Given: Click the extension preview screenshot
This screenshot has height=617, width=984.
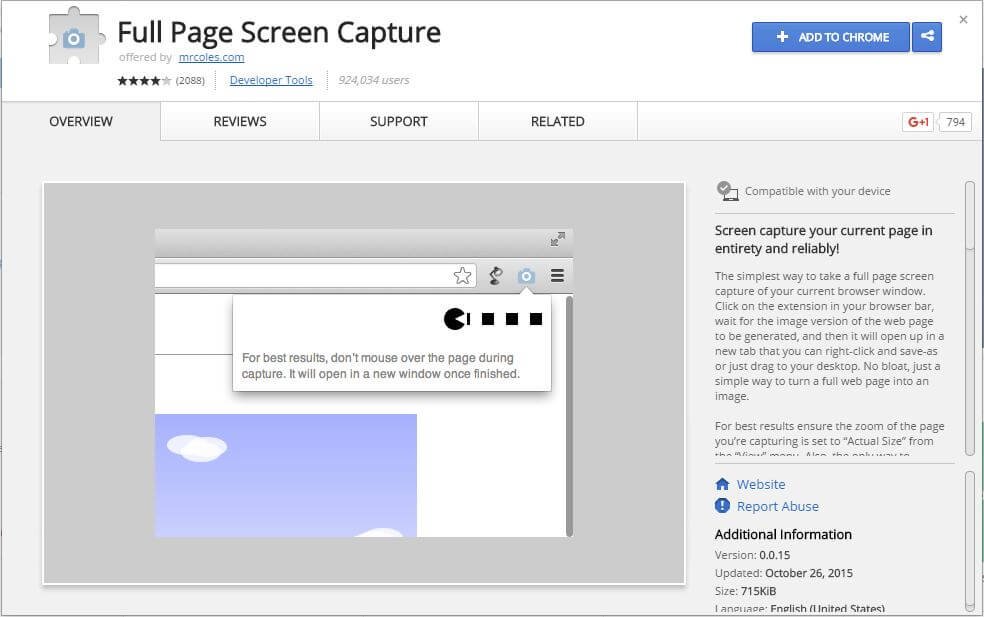Looking at the screenshot, I should pos(364,384).
